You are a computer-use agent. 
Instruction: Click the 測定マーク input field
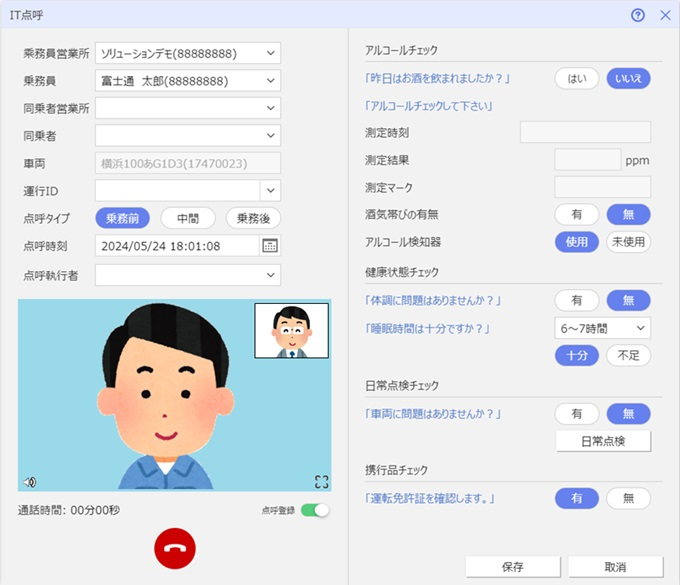[602, 187]
